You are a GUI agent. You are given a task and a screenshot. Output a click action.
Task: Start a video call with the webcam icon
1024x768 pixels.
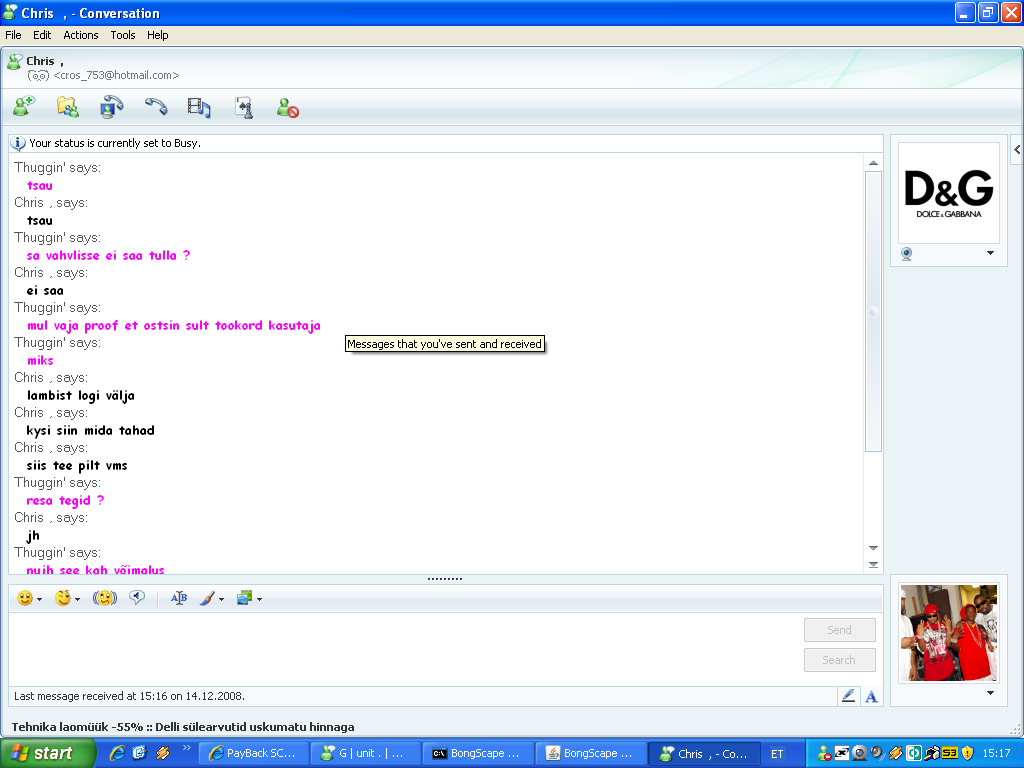tap(110, 106)
